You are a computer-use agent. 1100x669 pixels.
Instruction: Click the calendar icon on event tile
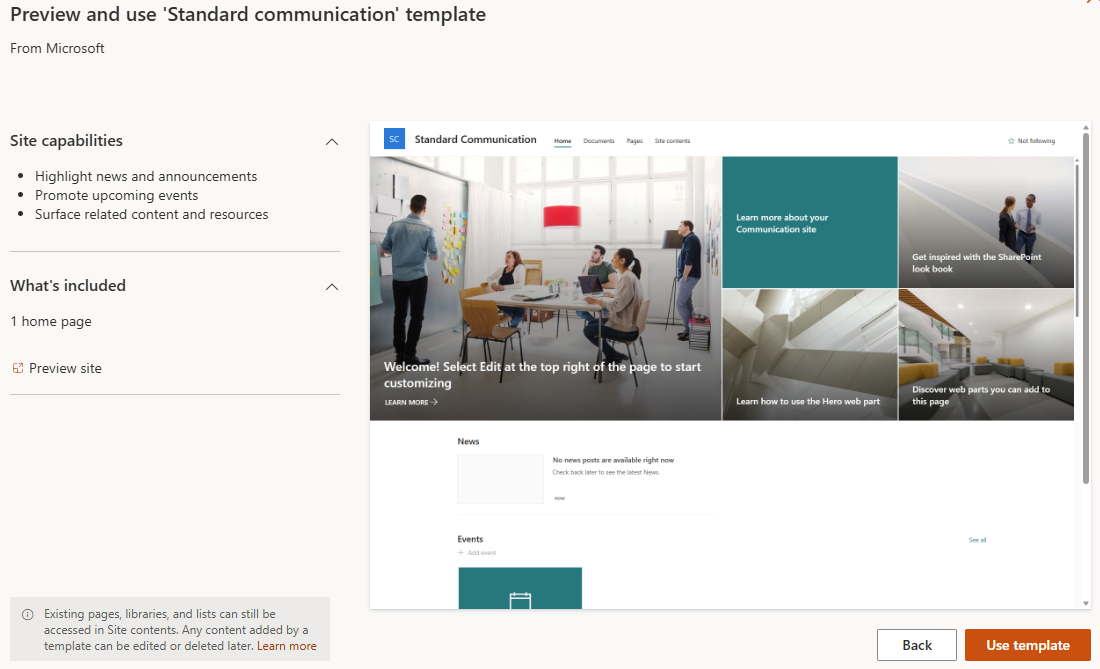pyautogui.click(x=520, y=600)
